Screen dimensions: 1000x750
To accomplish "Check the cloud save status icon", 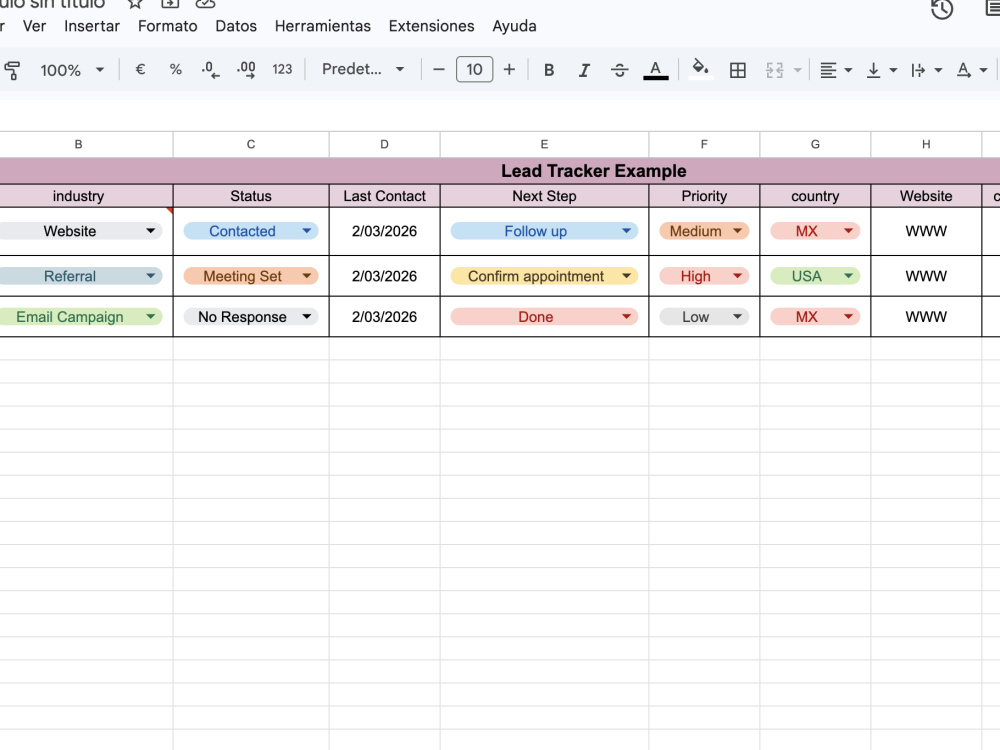I will point(205,3).
